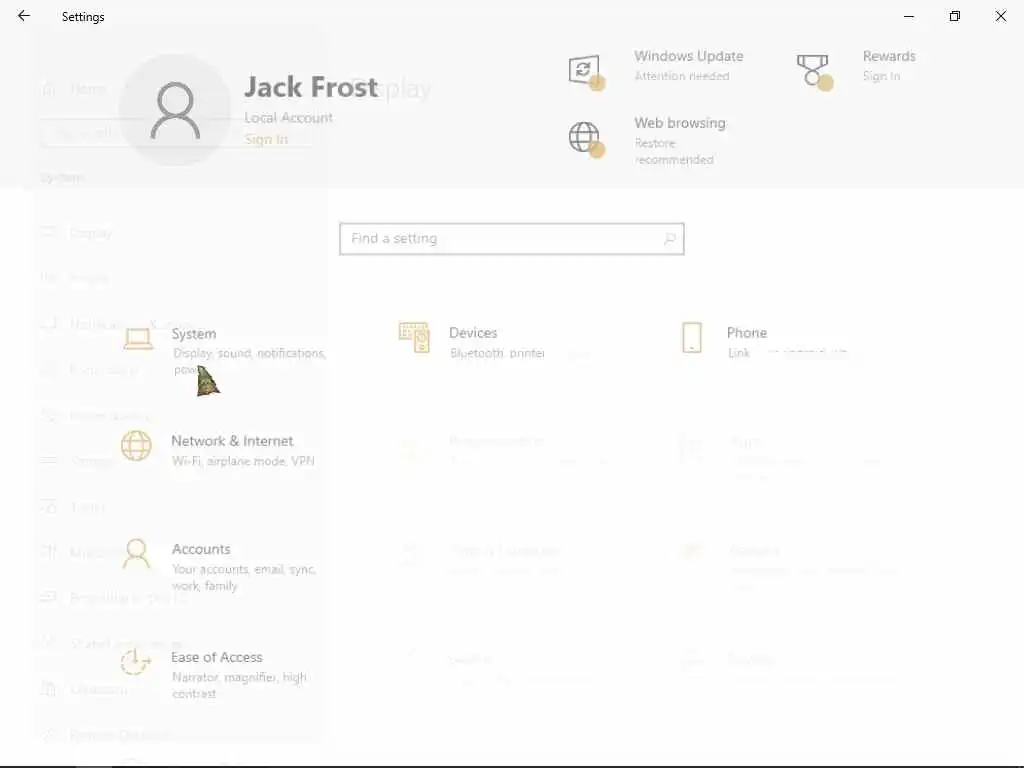Click Sign in under Rewards
This screenshot has width=1024, height=768.
[x=881, y=76]
